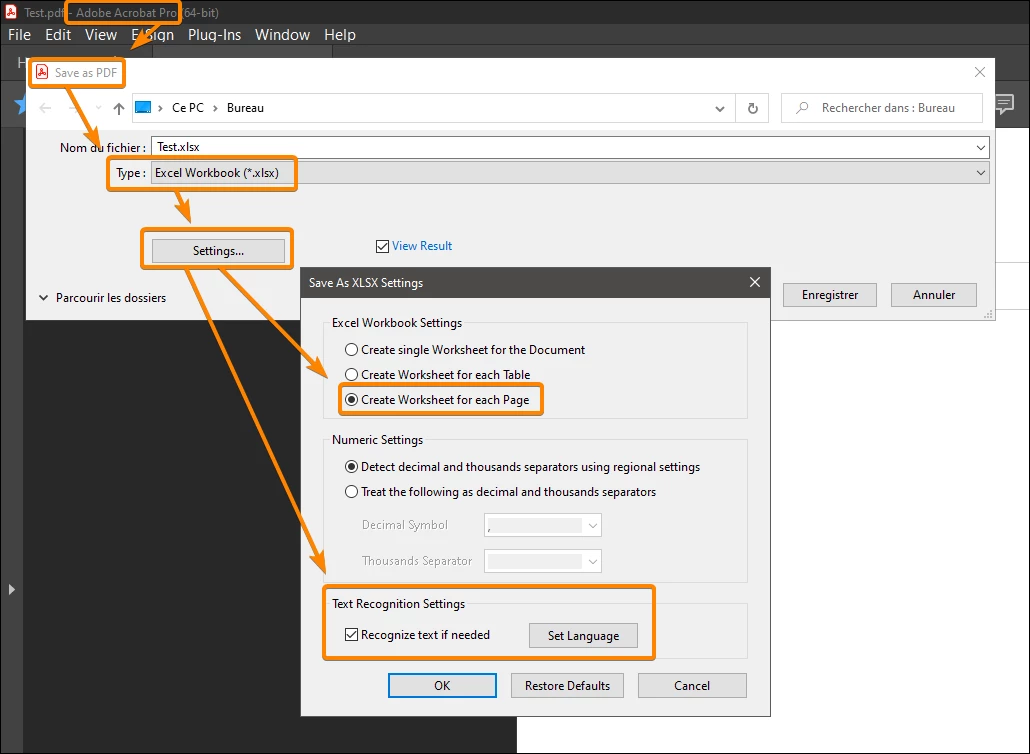Close the Save as PDF dialog
Viewport: 1030px width, 754px height.
[979, 72]
